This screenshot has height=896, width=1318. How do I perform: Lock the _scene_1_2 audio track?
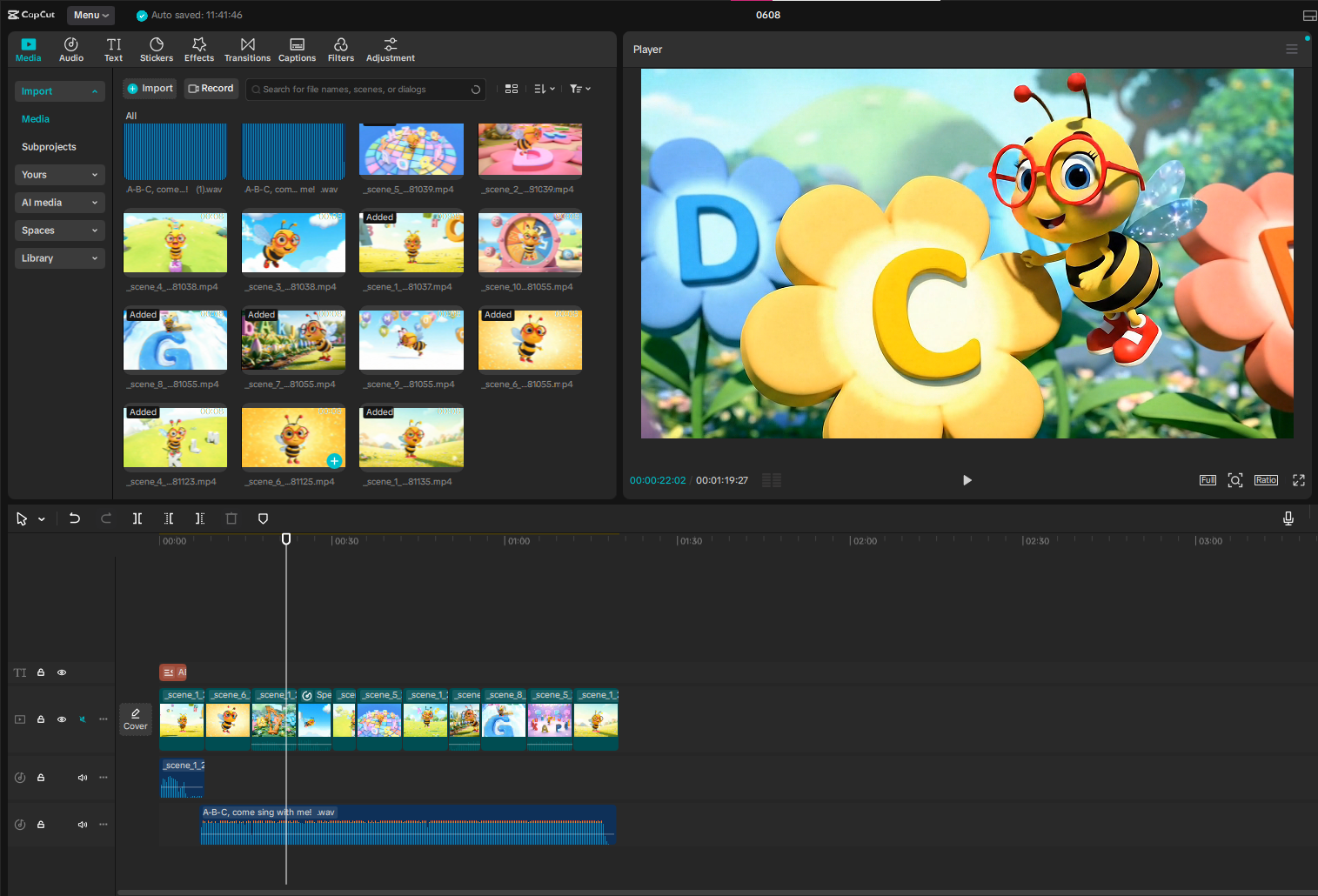point(41,778)
